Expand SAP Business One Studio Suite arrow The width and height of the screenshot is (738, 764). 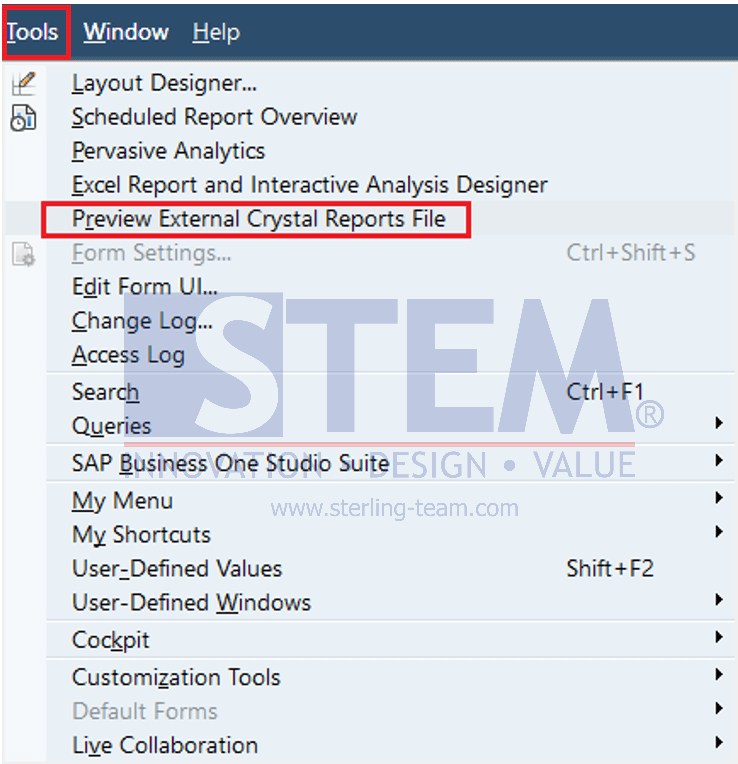[x=719, y=460]
